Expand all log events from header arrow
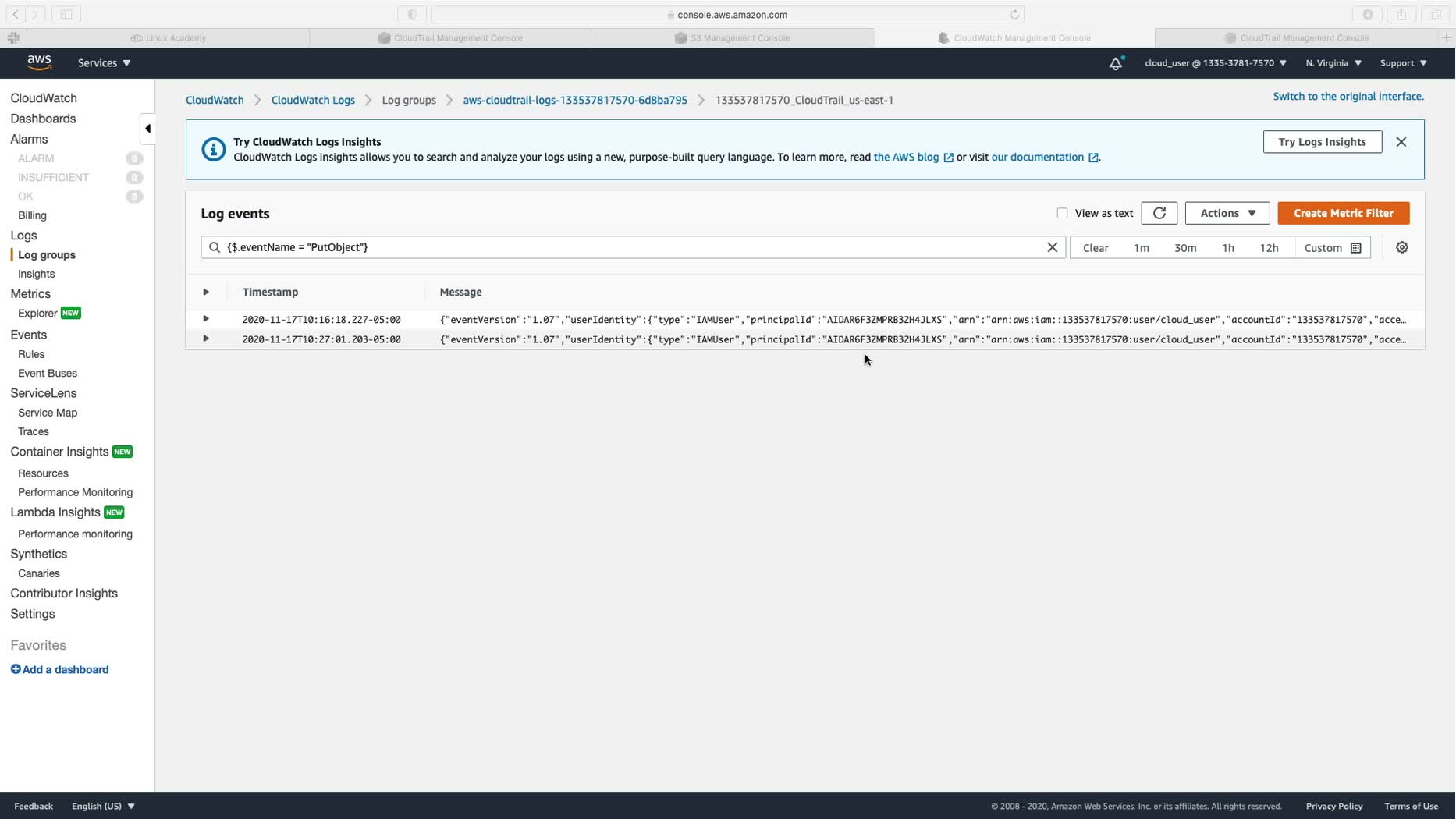This screenshot has width=1456, height=819. tap(206, 292)
